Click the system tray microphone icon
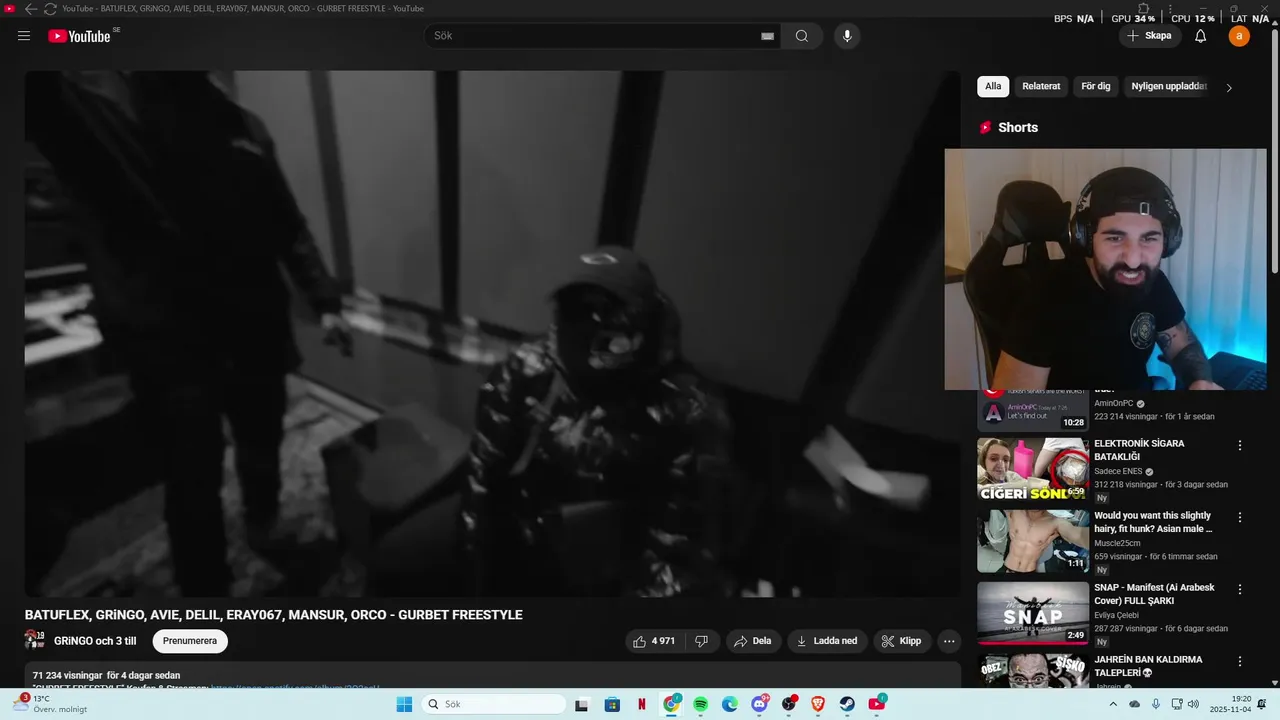1280x720 pixels. click(1156, 704)
